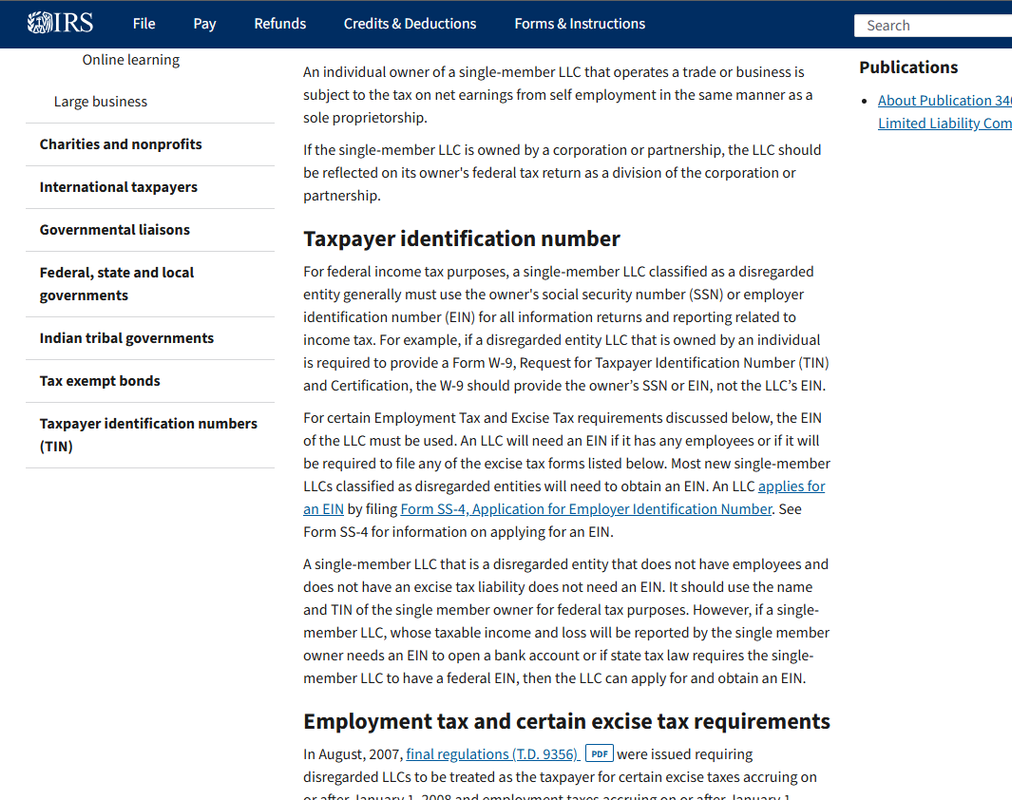
Task: Open the Refunds menu
Action: click(x=280, y=24)
